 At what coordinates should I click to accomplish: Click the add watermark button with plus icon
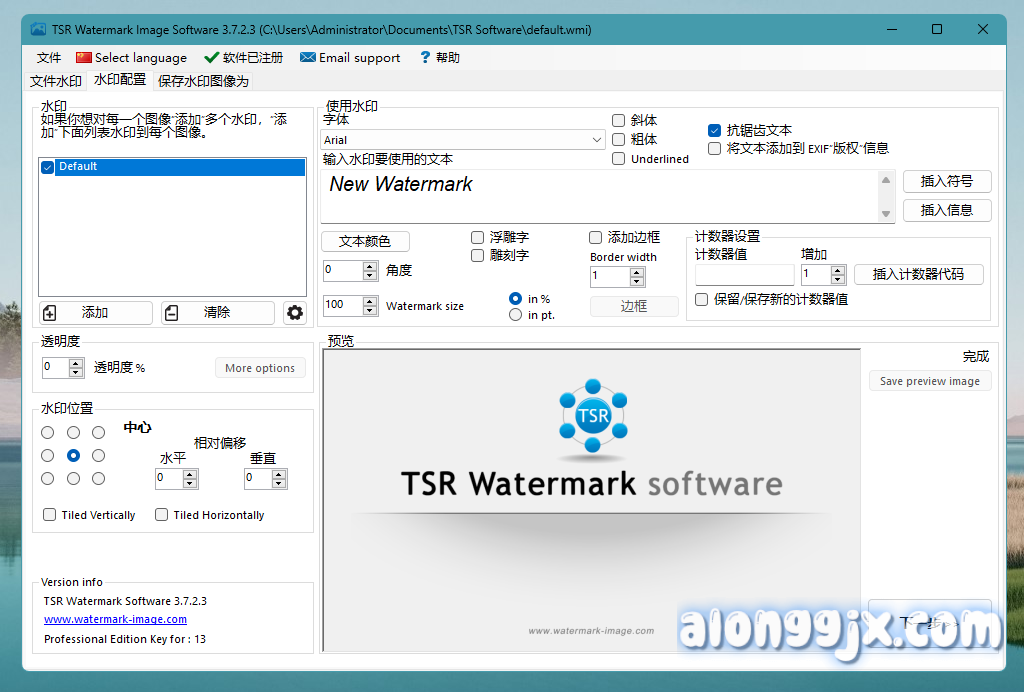coord(96,313)
